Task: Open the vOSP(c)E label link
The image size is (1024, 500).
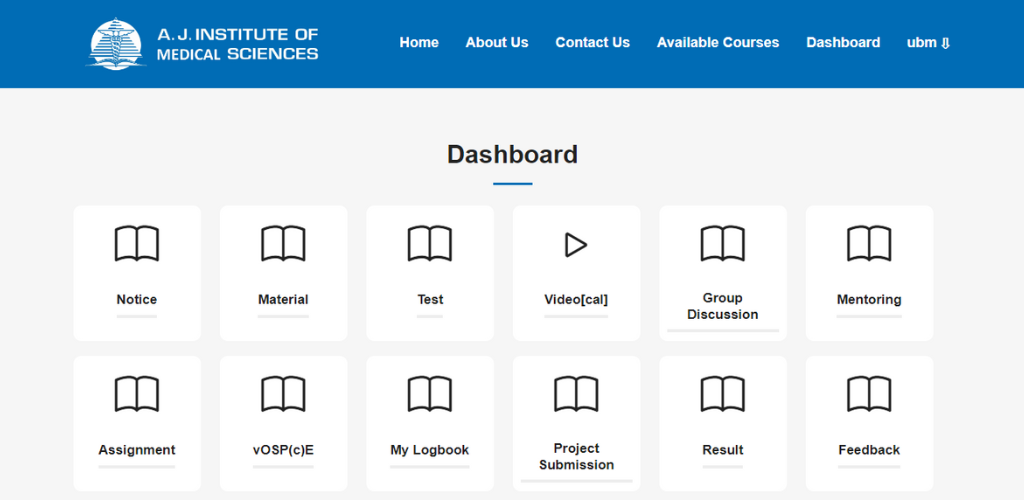Action: 283,450
